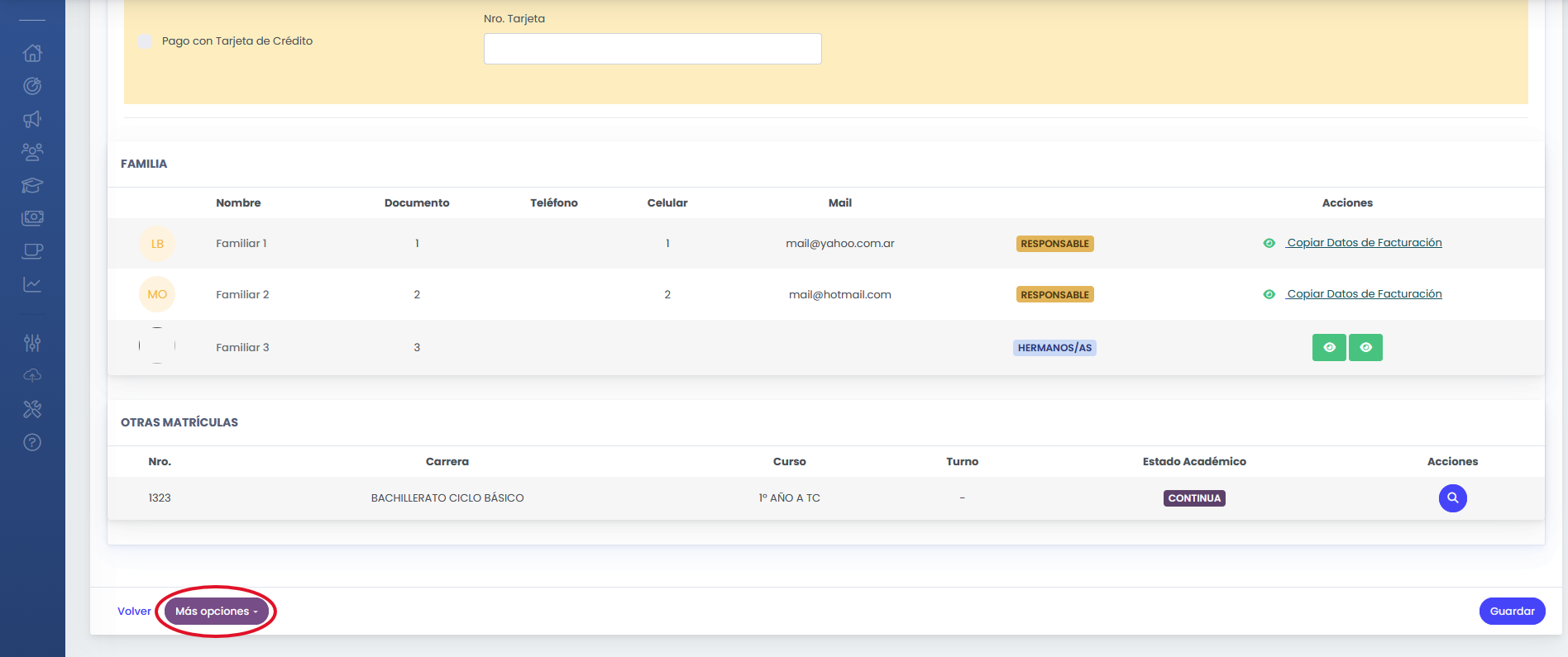Click Copiar Datos de Facturación for Familiar 1
The width and height of the screenshot is (1568, 657).
(1364, 243)
